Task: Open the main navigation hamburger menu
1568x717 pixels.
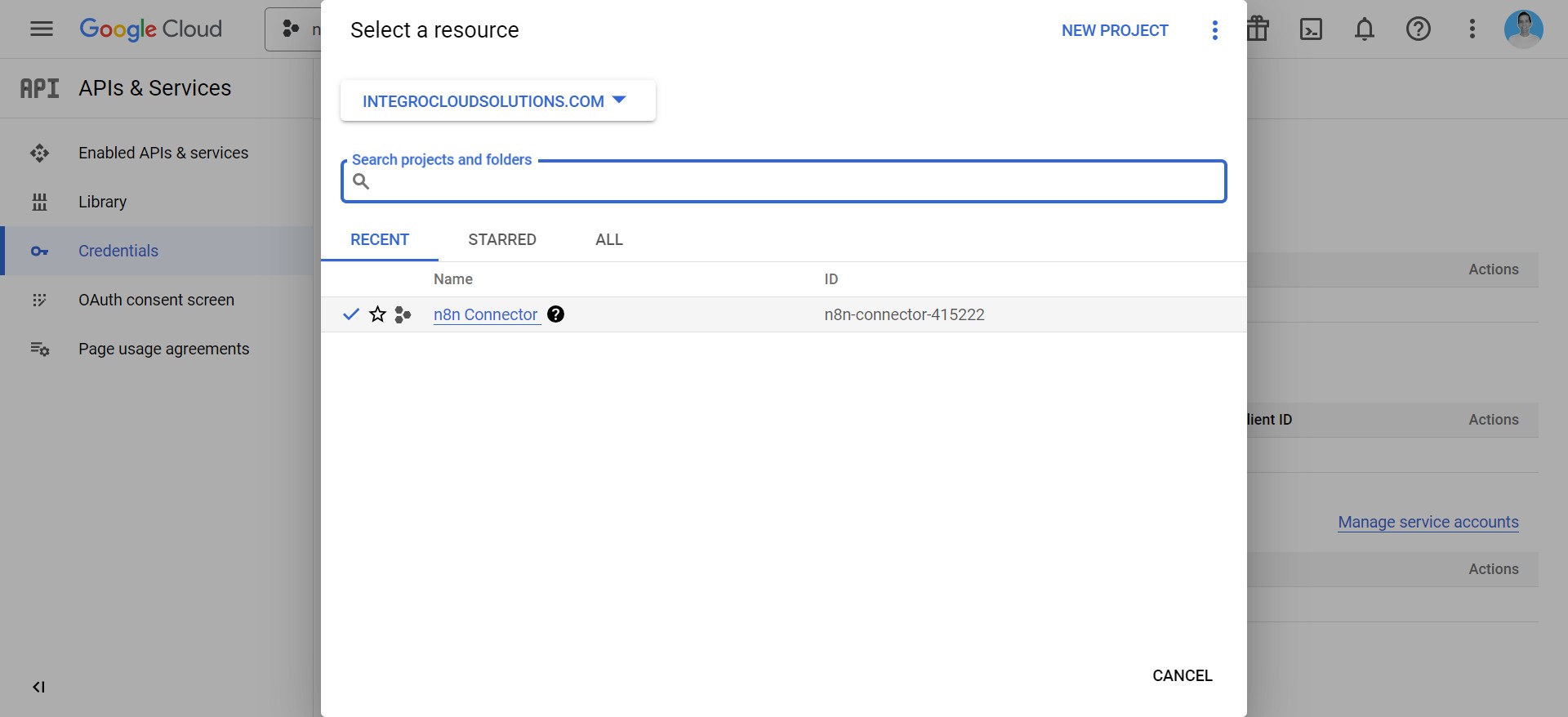Action: (41, 29)
